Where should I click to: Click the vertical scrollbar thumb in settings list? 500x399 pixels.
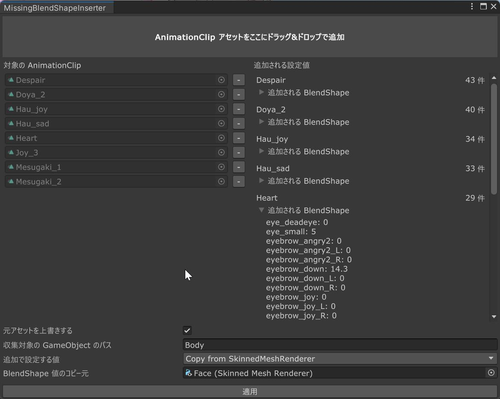[494, 138]
